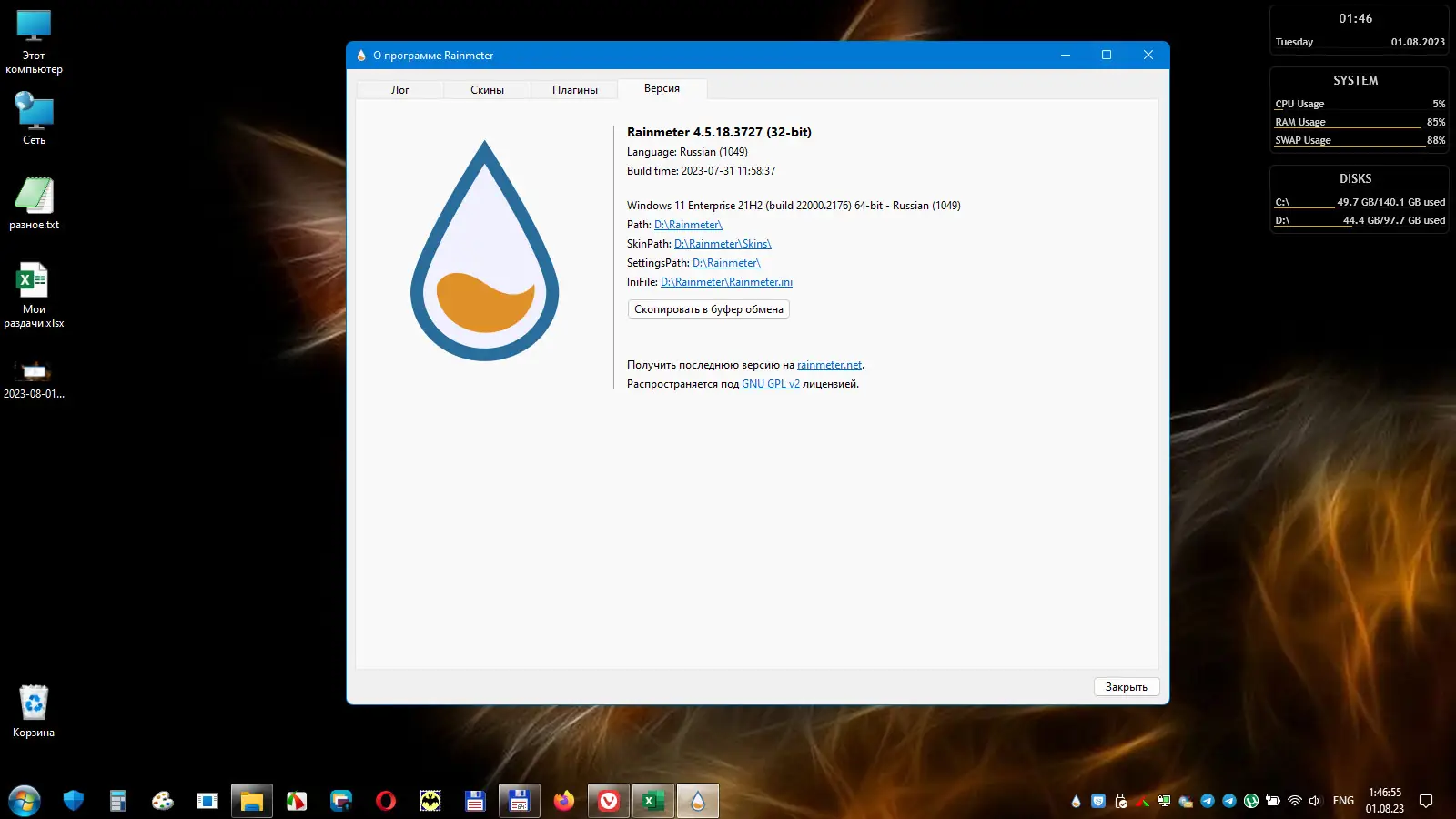
Task: Click the Rainmeter droplet logo image
Action: pos(485,250)
